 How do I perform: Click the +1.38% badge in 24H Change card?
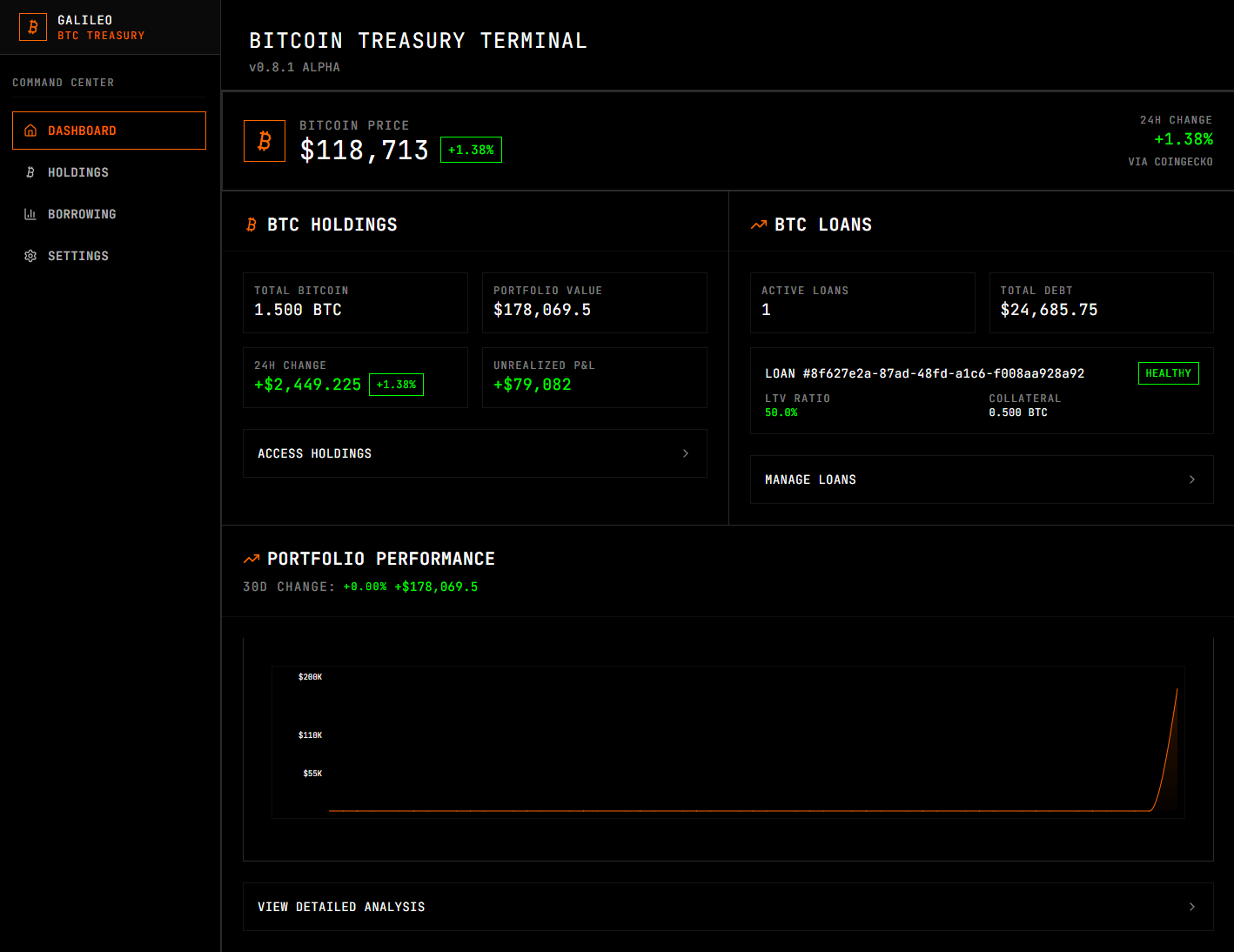coord(396,385)
